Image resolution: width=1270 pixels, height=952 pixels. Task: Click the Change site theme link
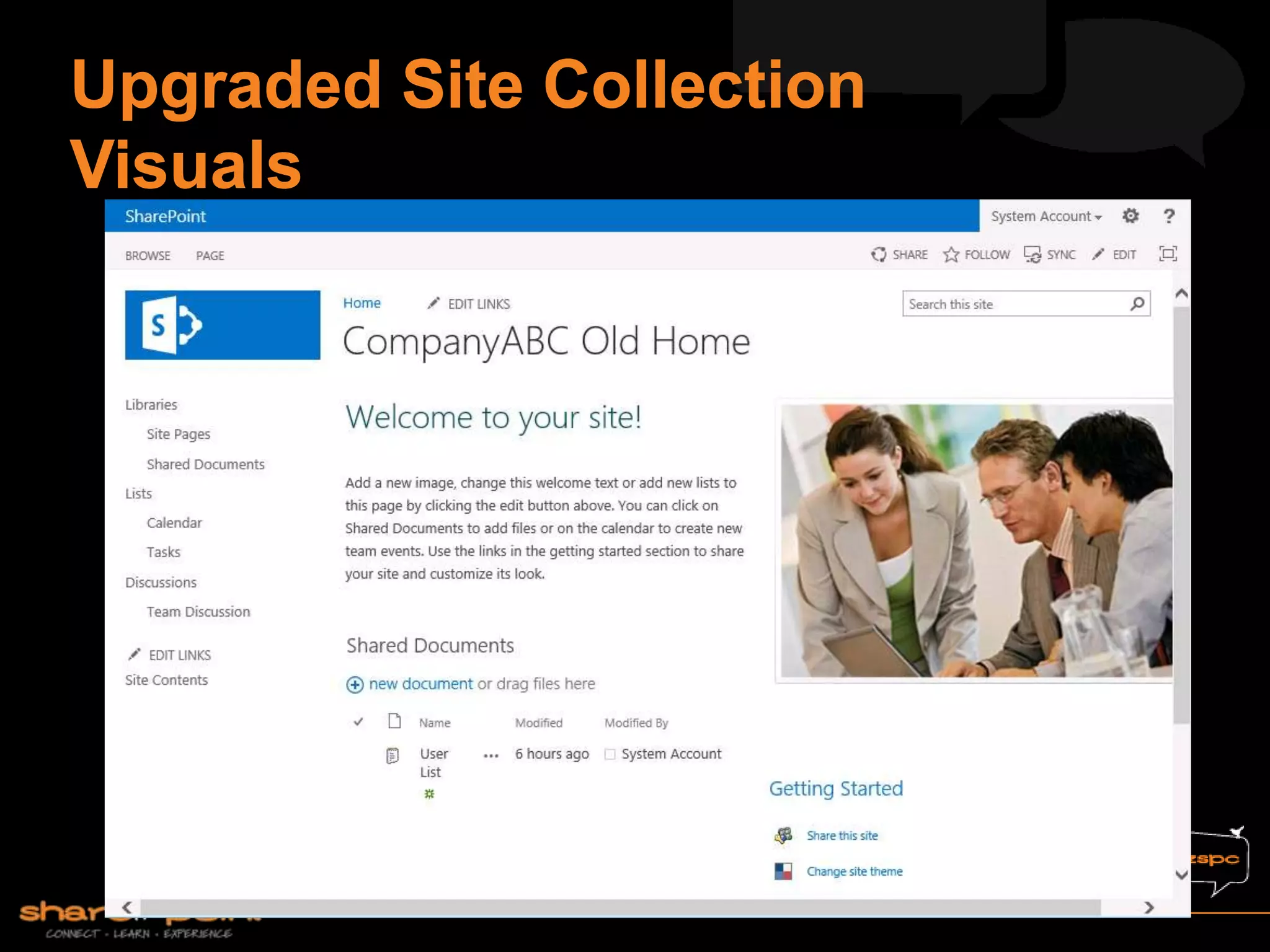[854, 871]
